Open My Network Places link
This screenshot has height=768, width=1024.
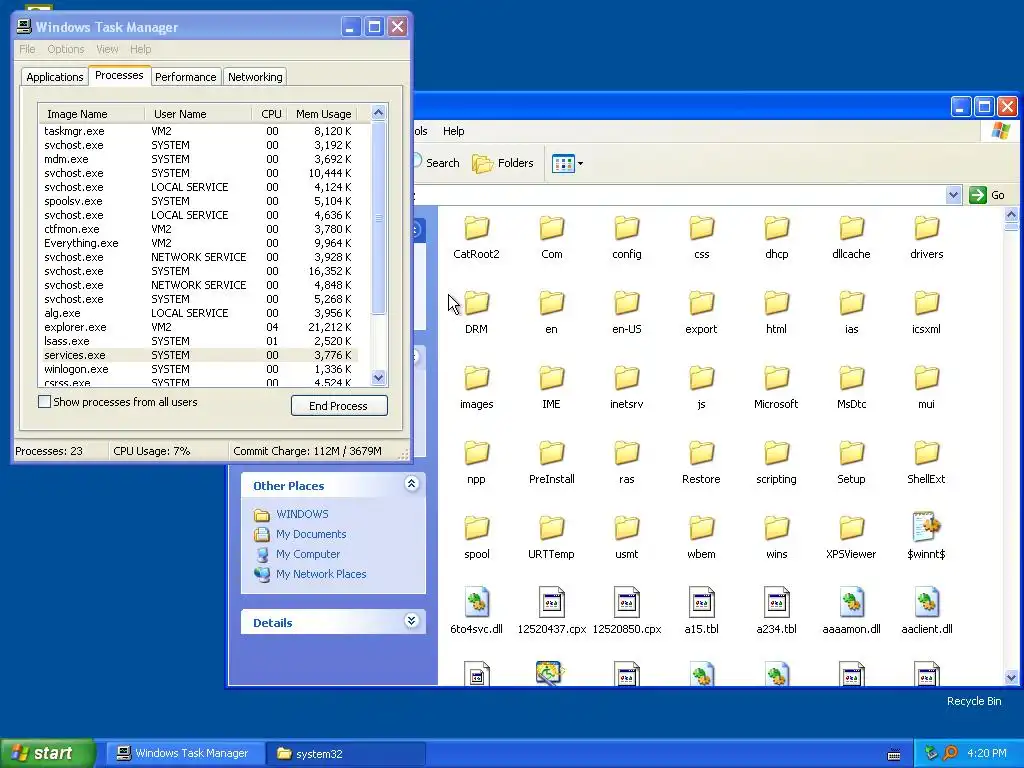(x=321, y=574)
